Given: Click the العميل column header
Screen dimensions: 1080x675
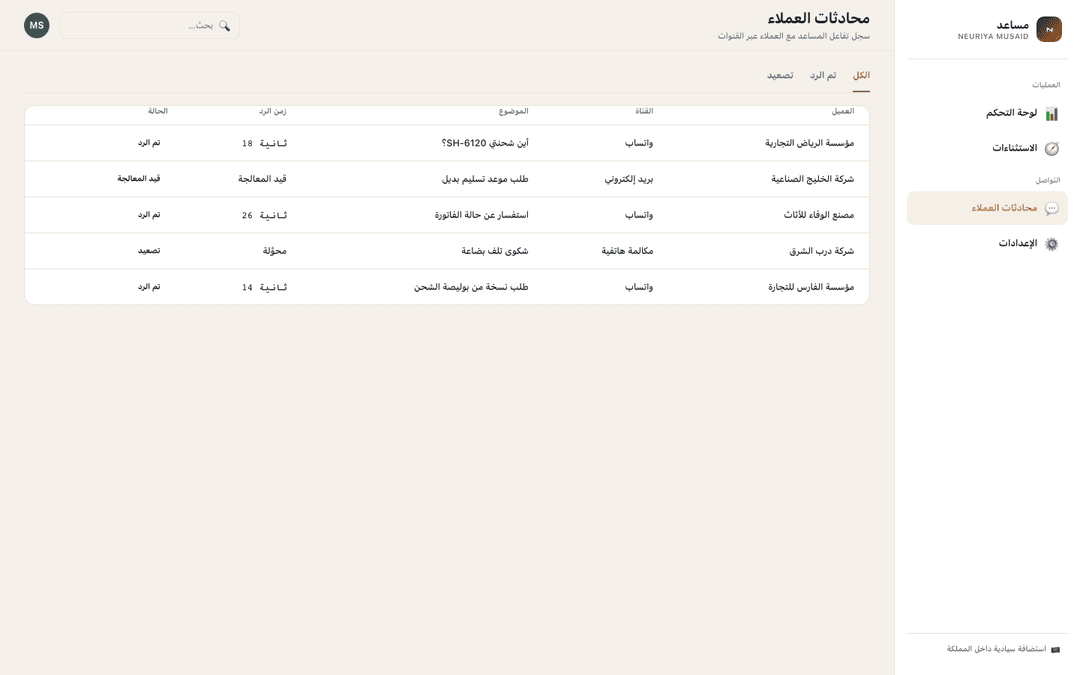Looking at the screenshot, I should point(842,111).
